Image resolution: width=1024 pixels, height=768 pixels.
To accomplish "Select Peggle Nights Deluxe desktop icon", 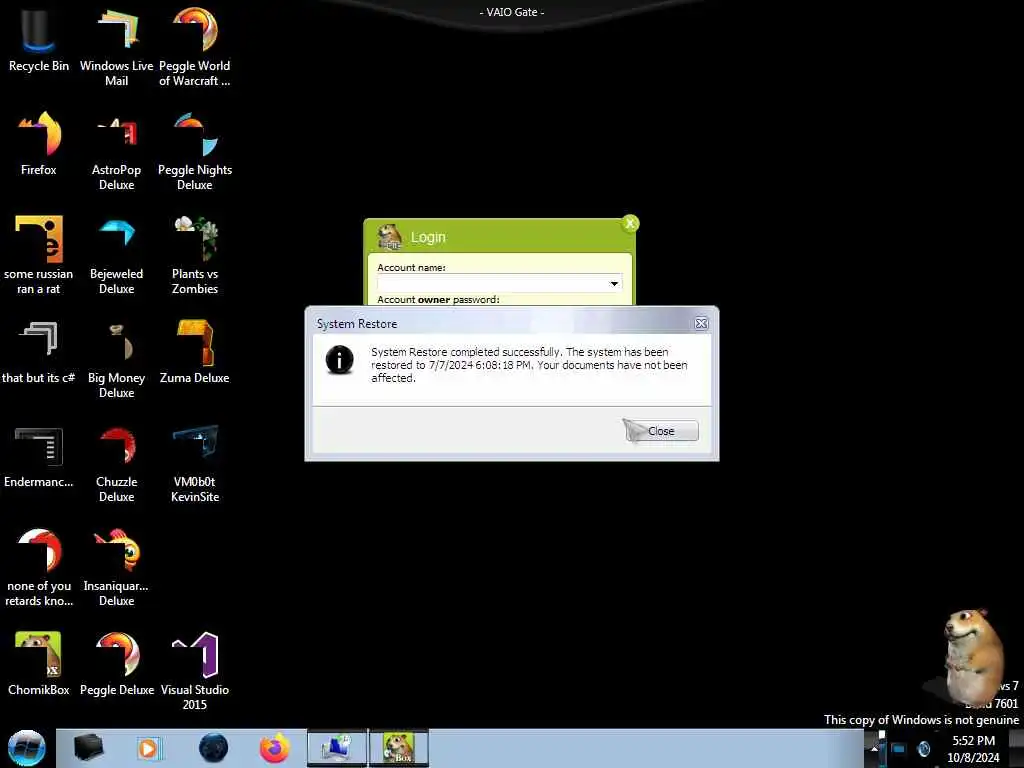I will point(195,150).
